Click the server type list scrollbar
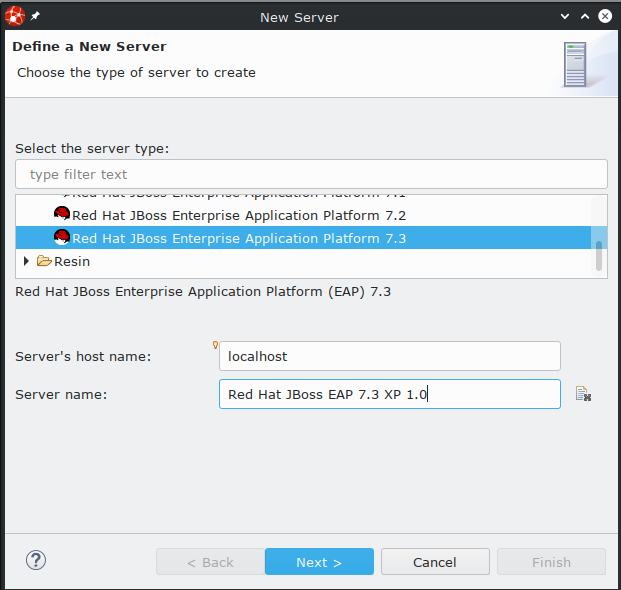 (599, 255)
